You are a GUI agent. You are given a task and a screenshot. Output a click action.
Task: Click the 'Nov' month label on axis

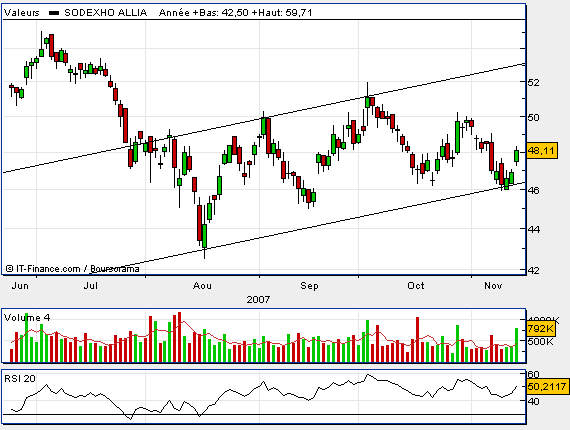pos(493,286)
